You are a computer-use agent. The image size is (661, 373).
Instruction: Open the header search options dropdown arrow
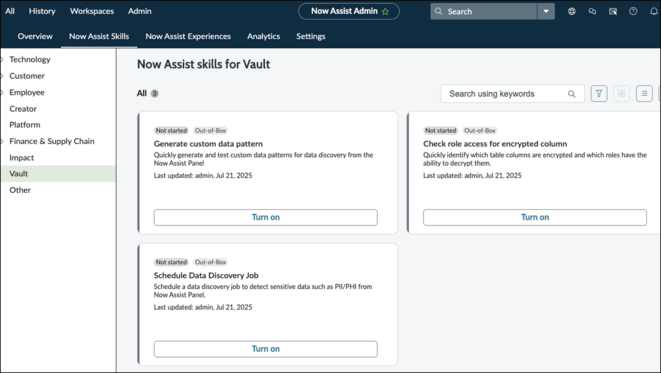pos(546,11)
